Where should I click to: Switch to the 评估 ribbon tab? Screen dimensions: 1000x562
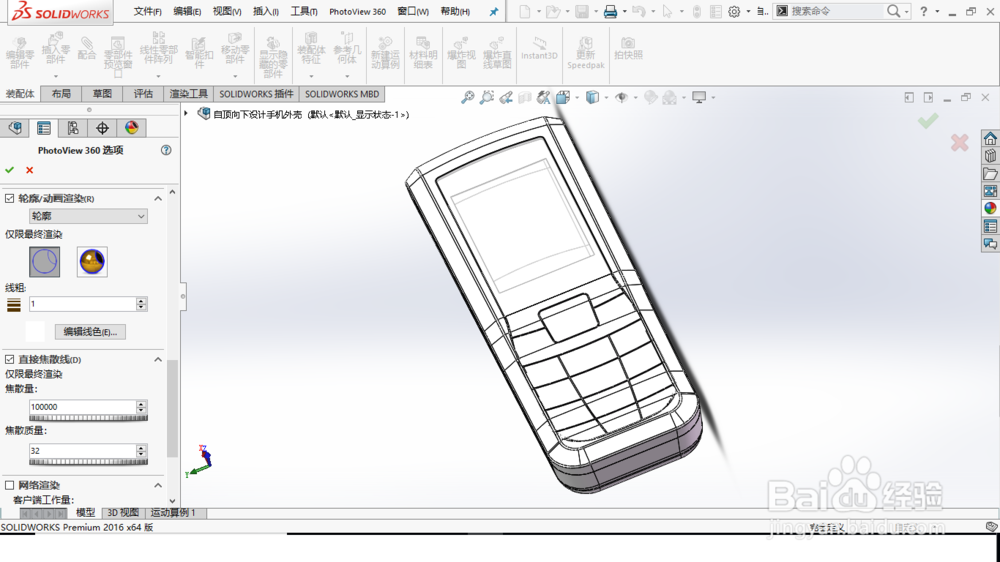pos(143,94)
